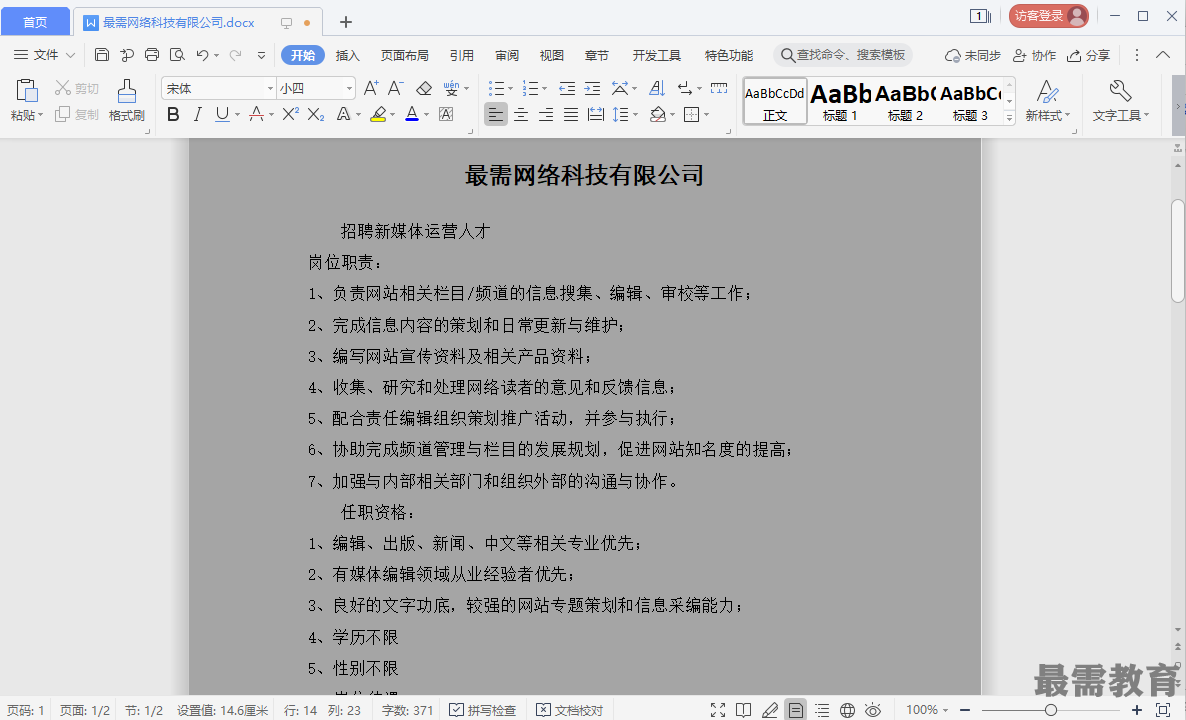Viewport: 1186px width, 720px height.
Task: Apply superscript formatting
Action: [290, 114]
